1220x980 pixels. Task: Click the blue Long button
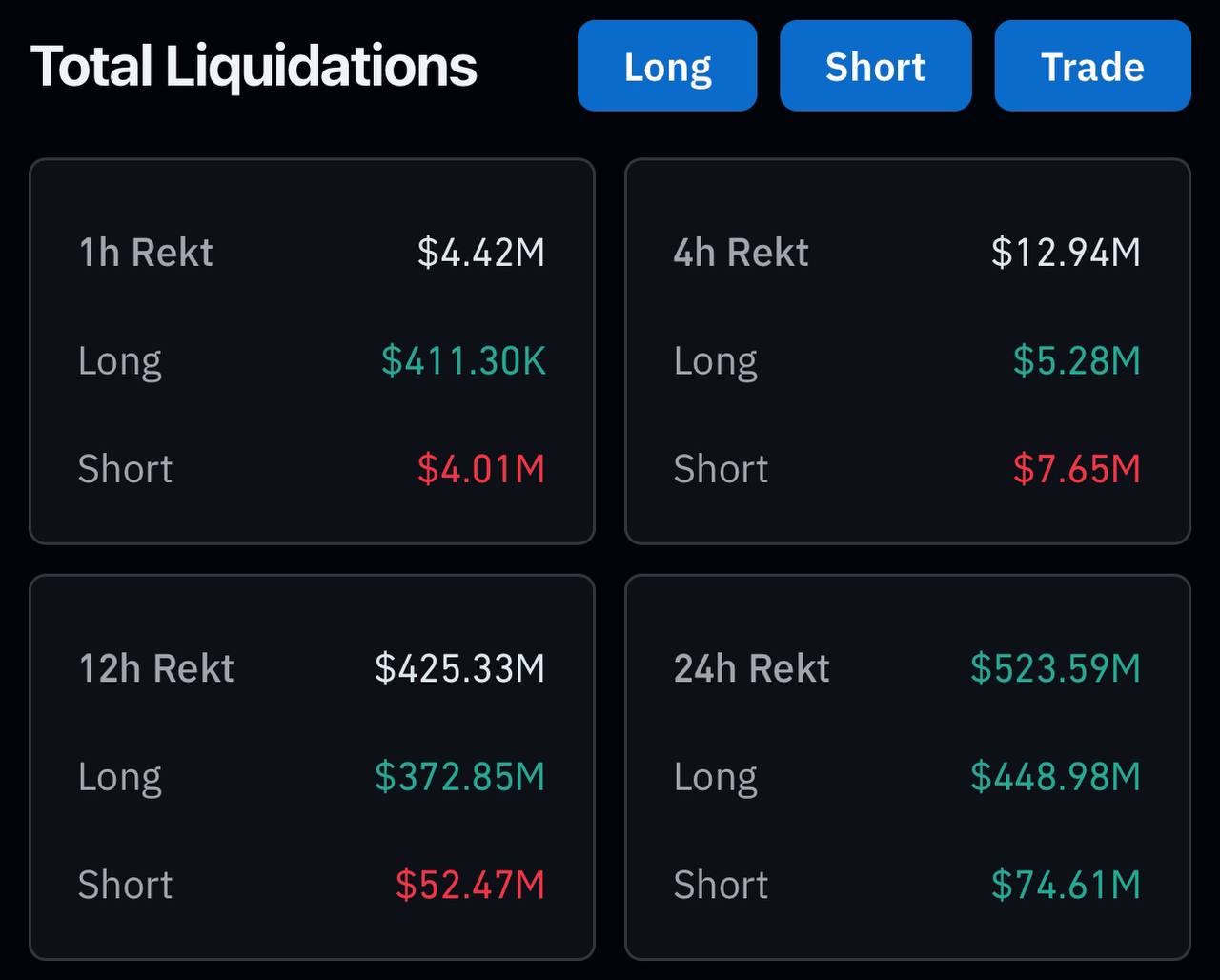pos(667,67)
